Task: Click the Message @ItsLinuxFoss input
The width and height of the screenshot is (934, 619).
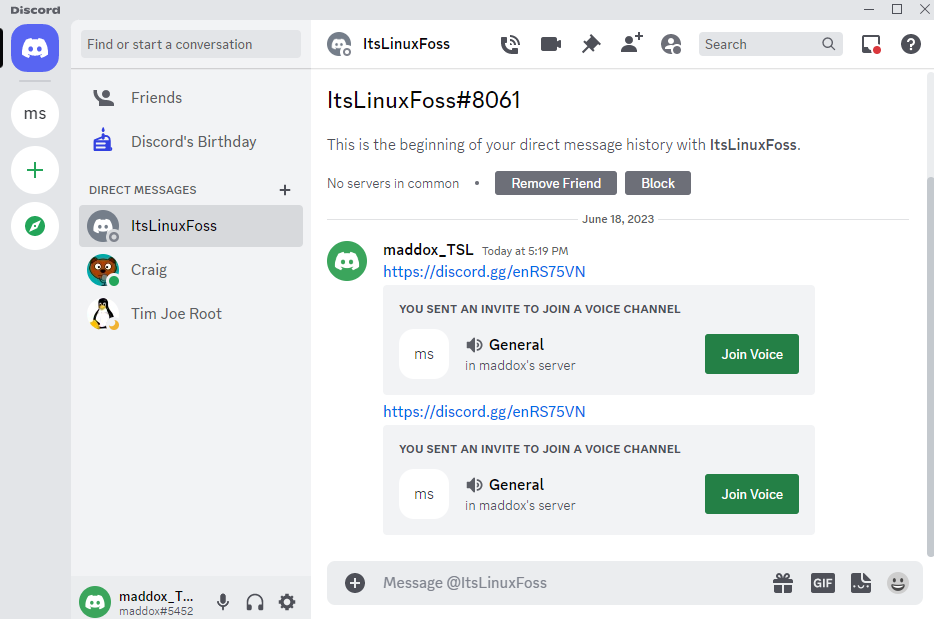Action: click(x=572, y=583)
